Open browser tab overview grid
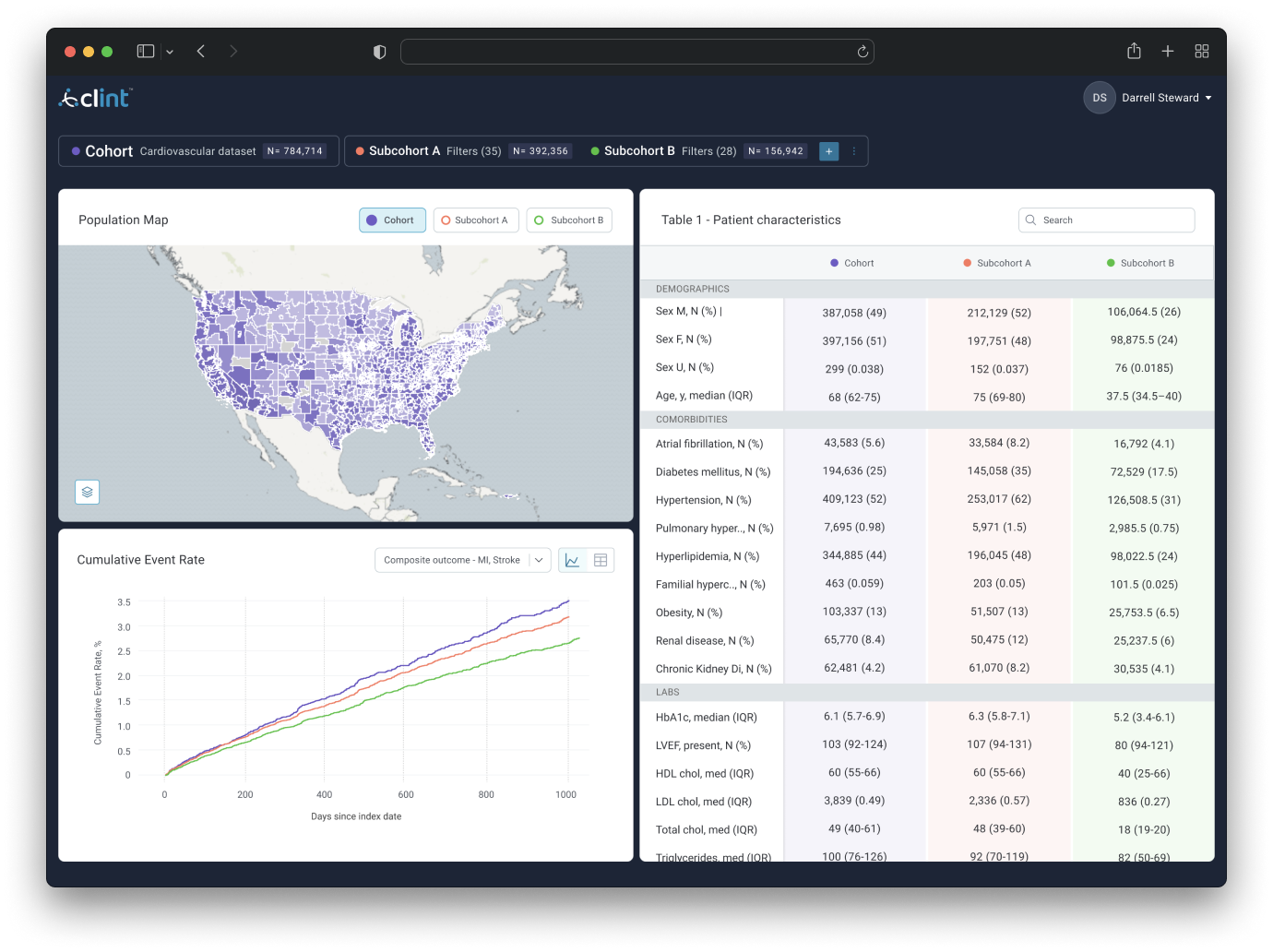 click(x=1201, y=52)
